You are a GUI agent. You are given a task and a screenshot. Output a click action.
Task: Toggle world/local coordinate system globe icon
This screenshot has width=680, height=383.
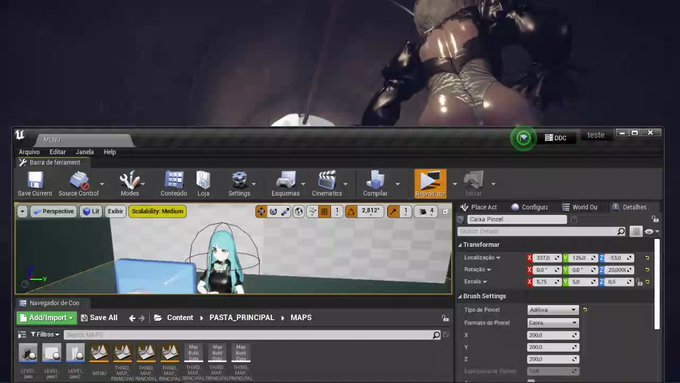pos(298,212)
